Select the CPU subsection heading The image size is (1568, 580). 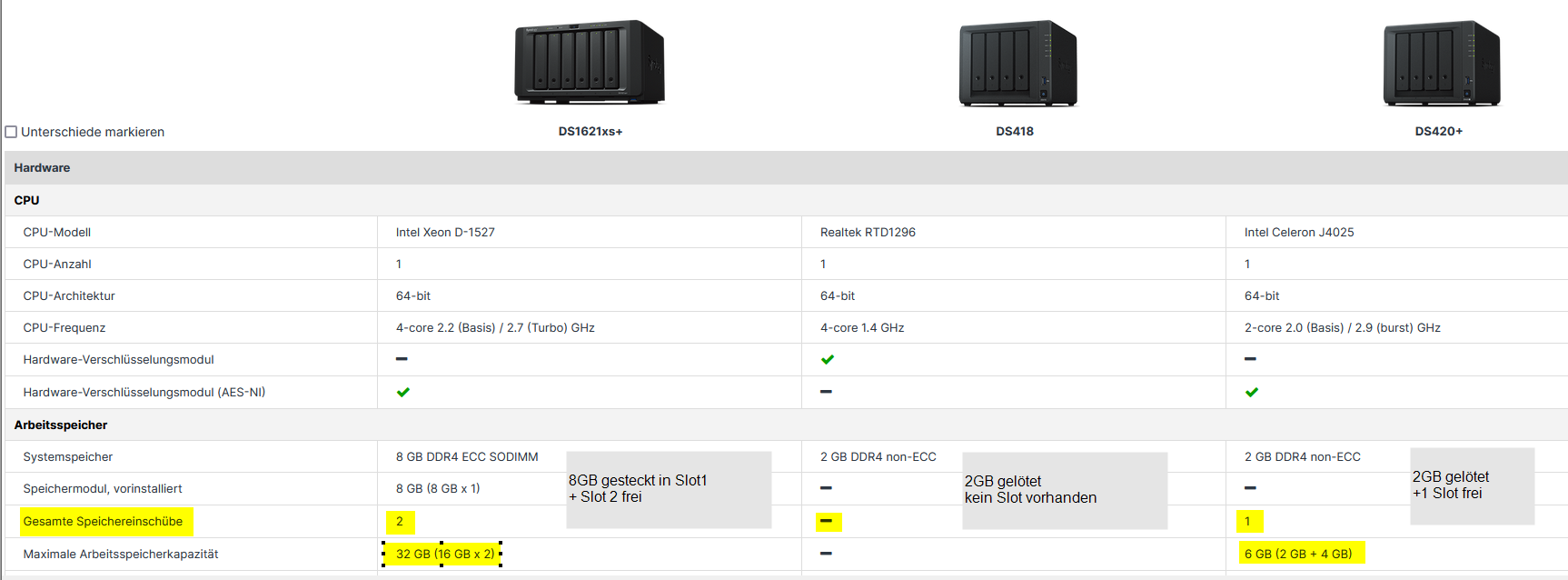point(27,201)
